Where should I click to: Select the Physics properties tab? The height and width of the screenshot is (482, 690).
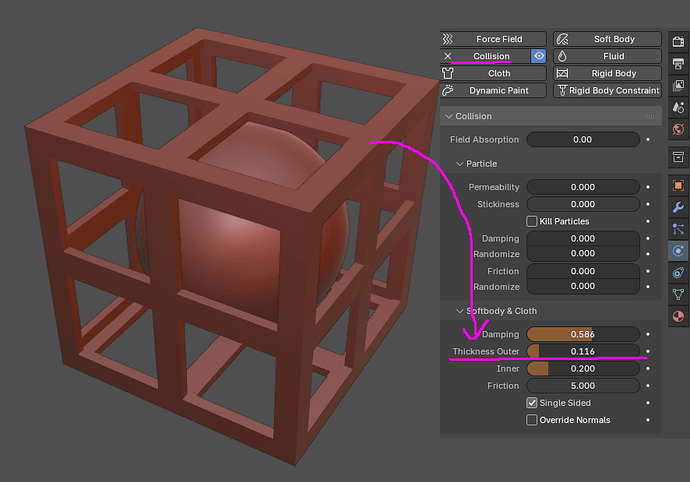pyautogui.click(x=678, y=251)
